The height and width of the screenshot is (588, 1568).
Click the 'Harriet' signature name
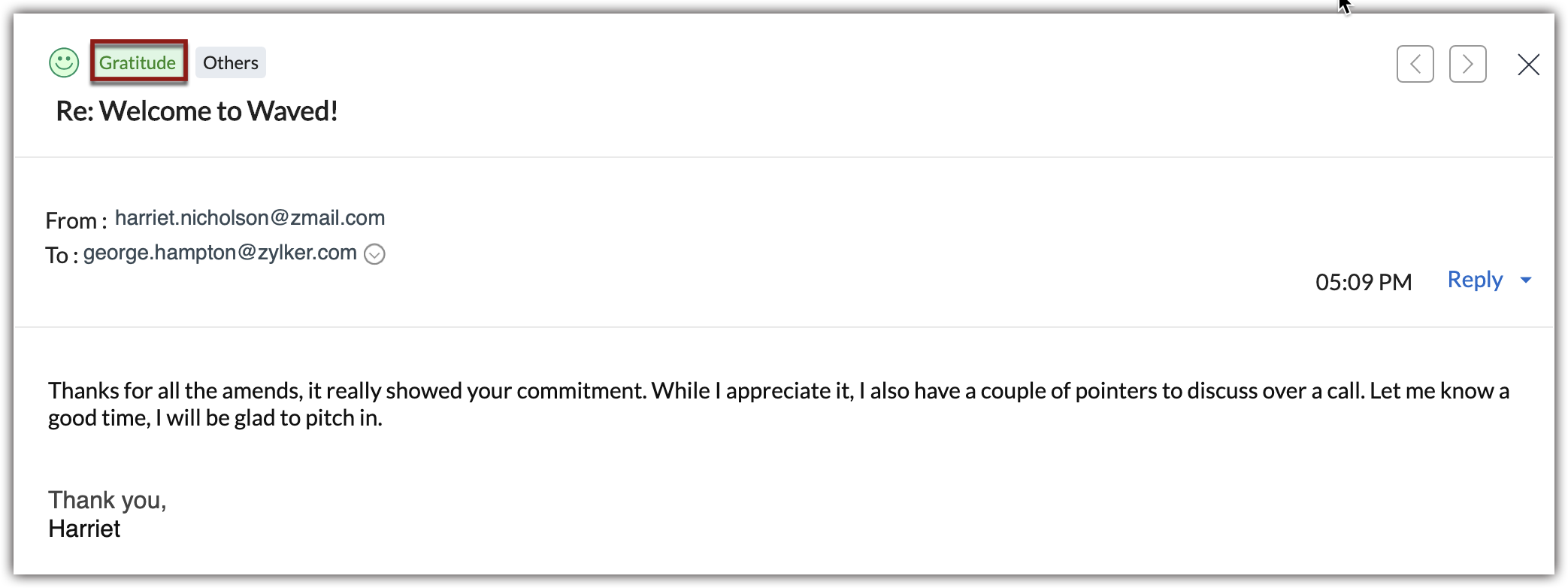(84, 529)
